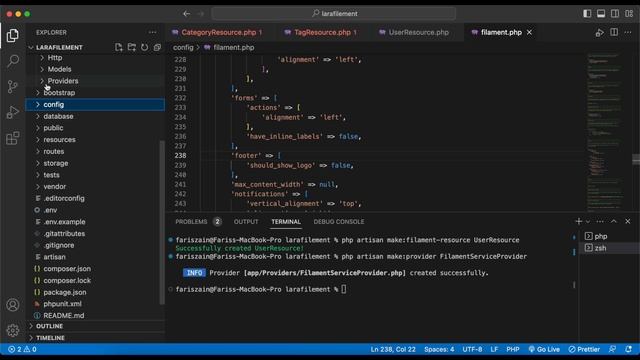The height and width of the screenshot is (360, 640).
Task: Open the Manage gear icon
Action: (x=13, y=330)
